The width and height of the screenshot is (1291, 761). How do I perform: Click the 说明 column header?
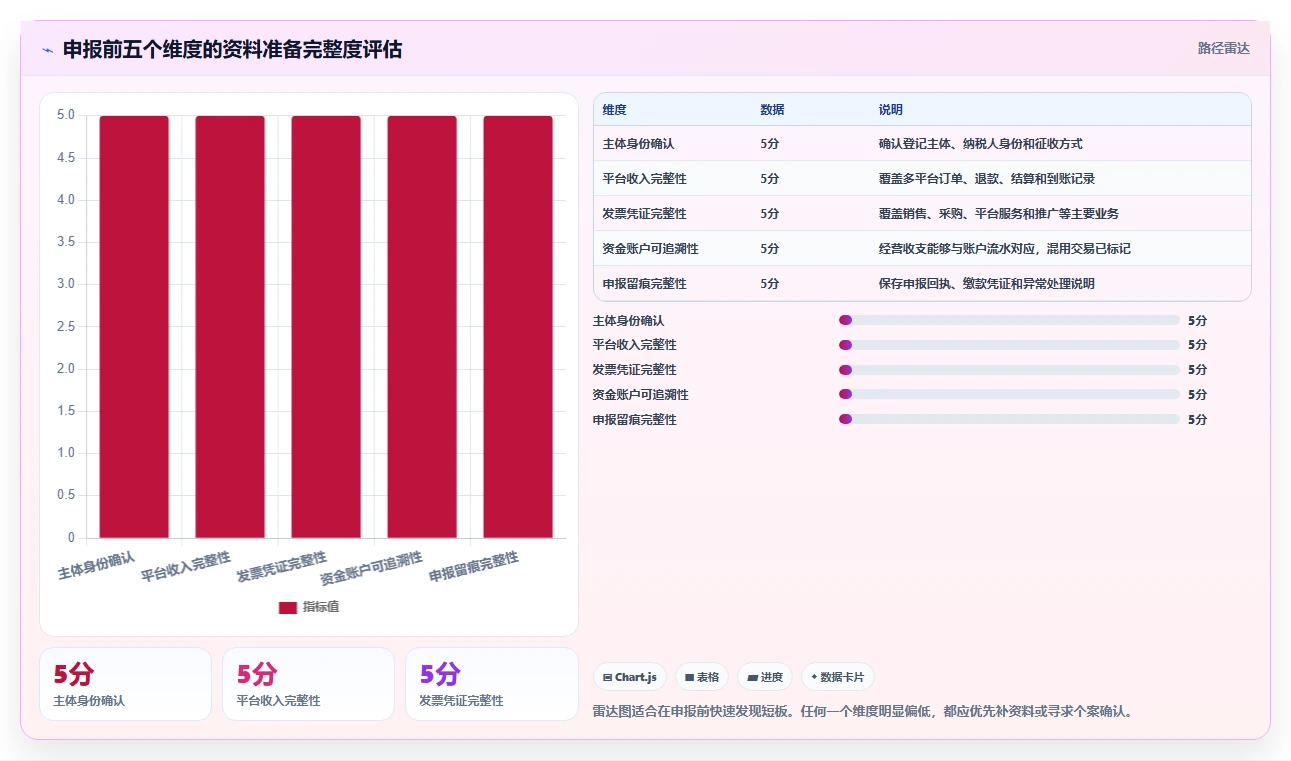click(x=891, y=110)
